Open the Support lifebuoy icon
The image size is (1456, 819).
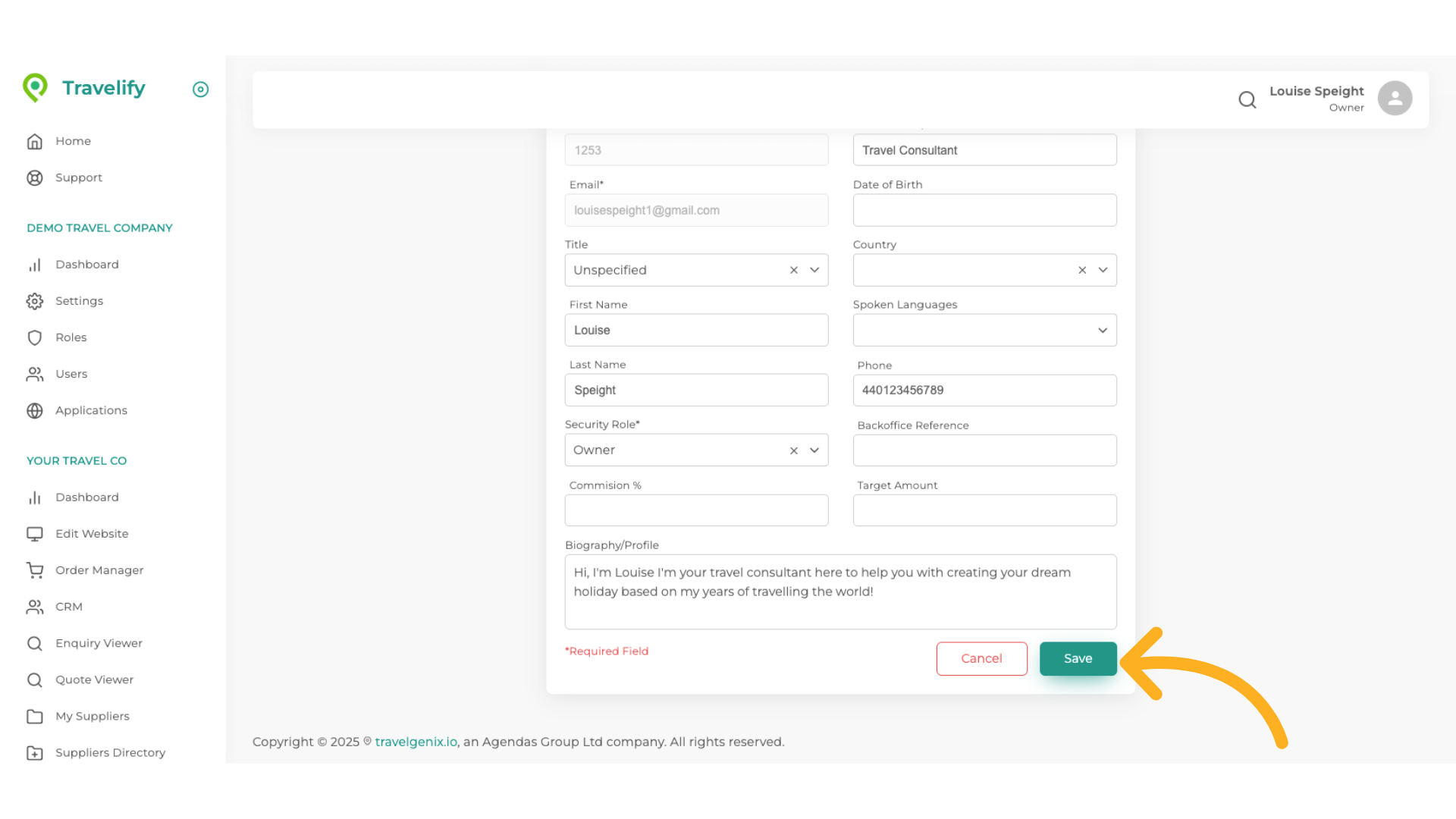point(35,177)
